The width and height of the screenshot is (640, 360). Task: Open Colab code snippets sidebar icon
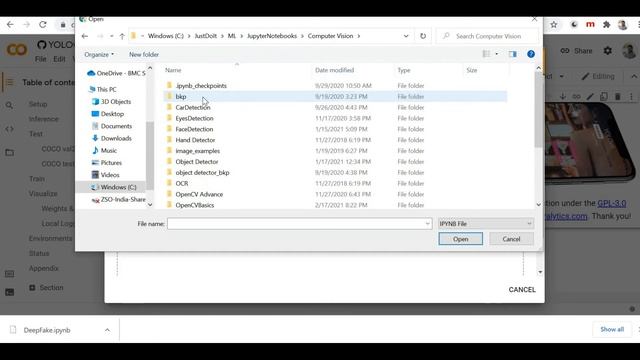[9, 129]
